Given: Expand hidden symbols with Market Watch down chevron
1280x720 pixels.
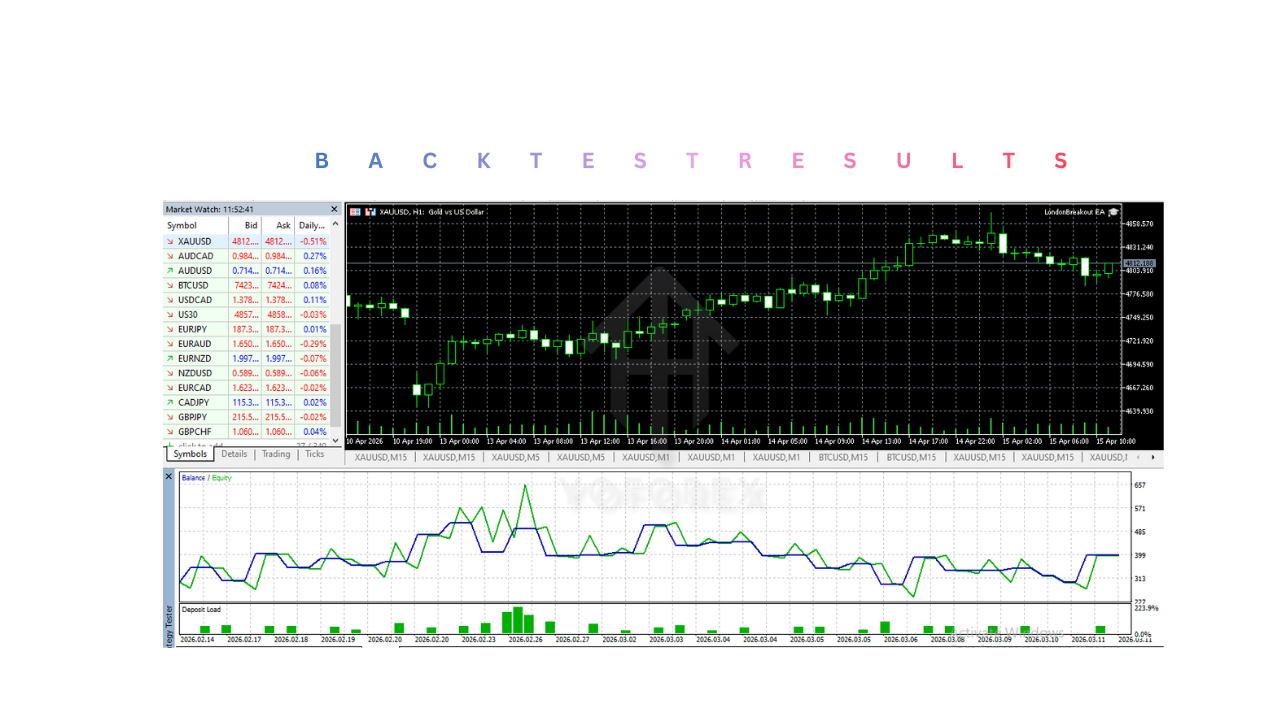Looking at the screenshot, I should click(335, 441).
